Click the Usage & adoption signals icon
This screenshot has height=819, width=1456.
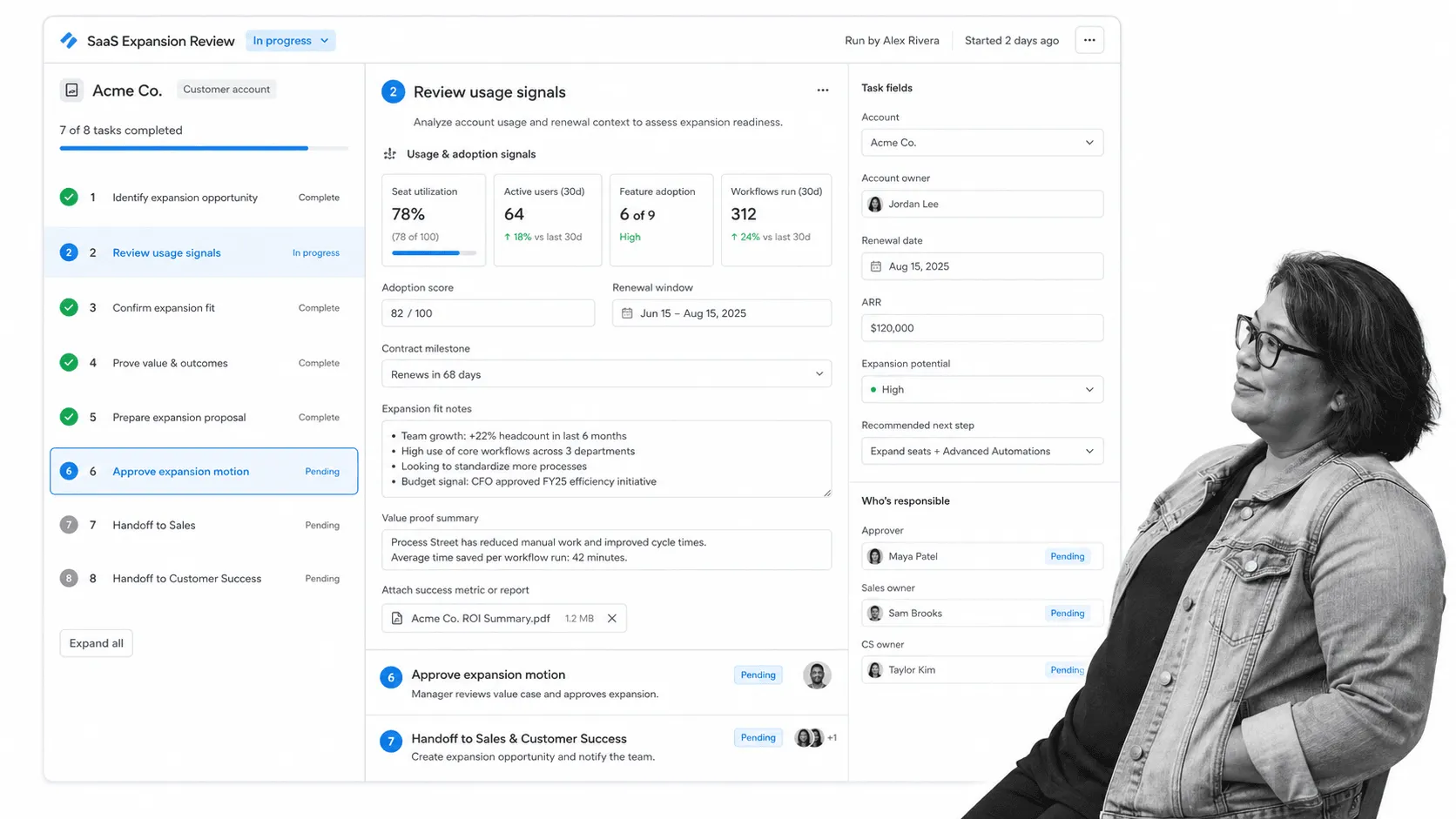[390, 154]
